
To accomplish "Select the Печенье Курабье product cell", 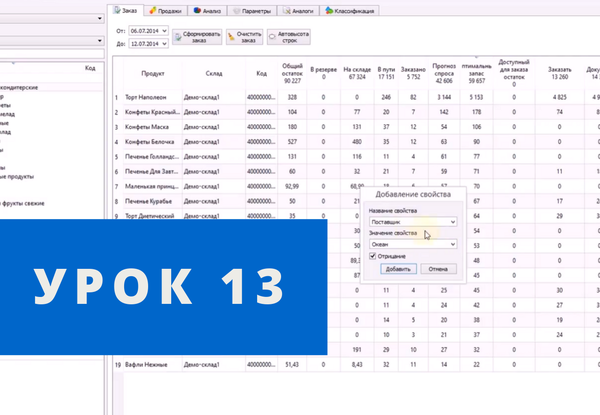I will [153, 201].
